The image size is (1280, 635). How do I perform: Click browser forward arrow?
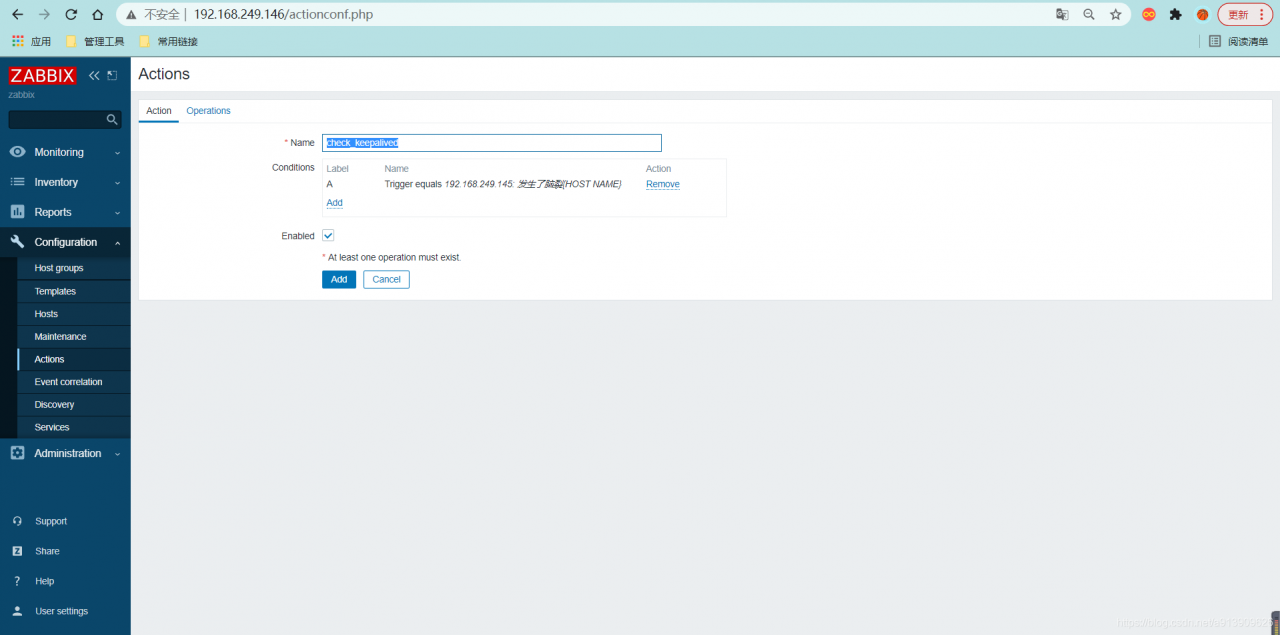coord(44,14)
